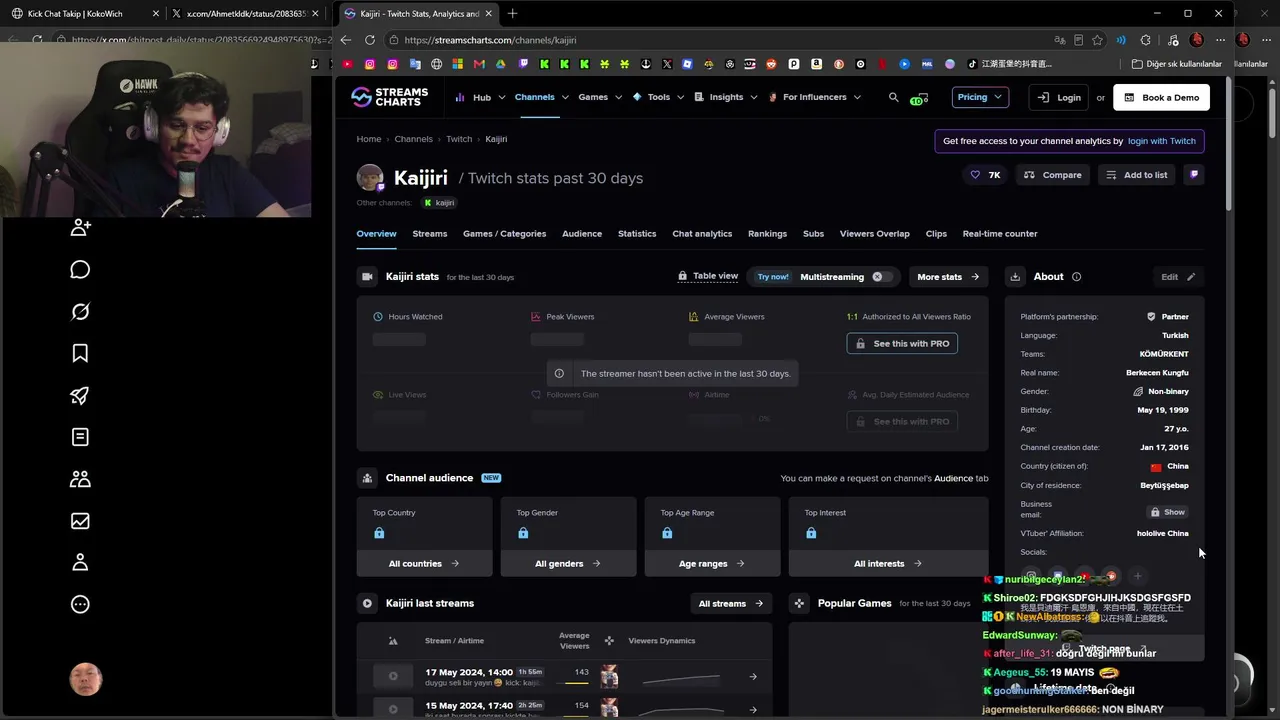Open the Chat analytics tab
1280x720 pixels.
tap(702, 234)
